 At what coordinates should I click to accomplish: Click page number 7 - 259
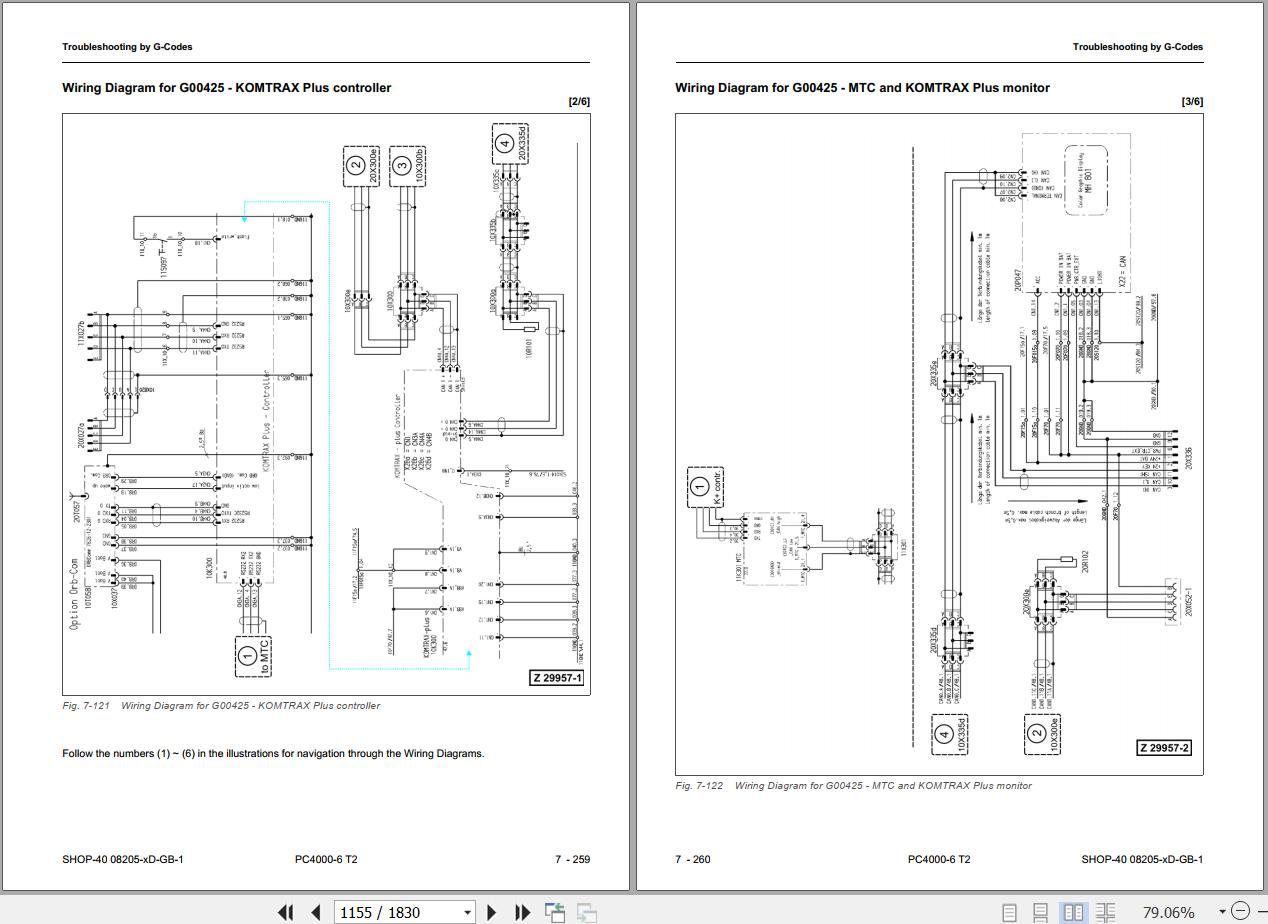pos(572,859)
